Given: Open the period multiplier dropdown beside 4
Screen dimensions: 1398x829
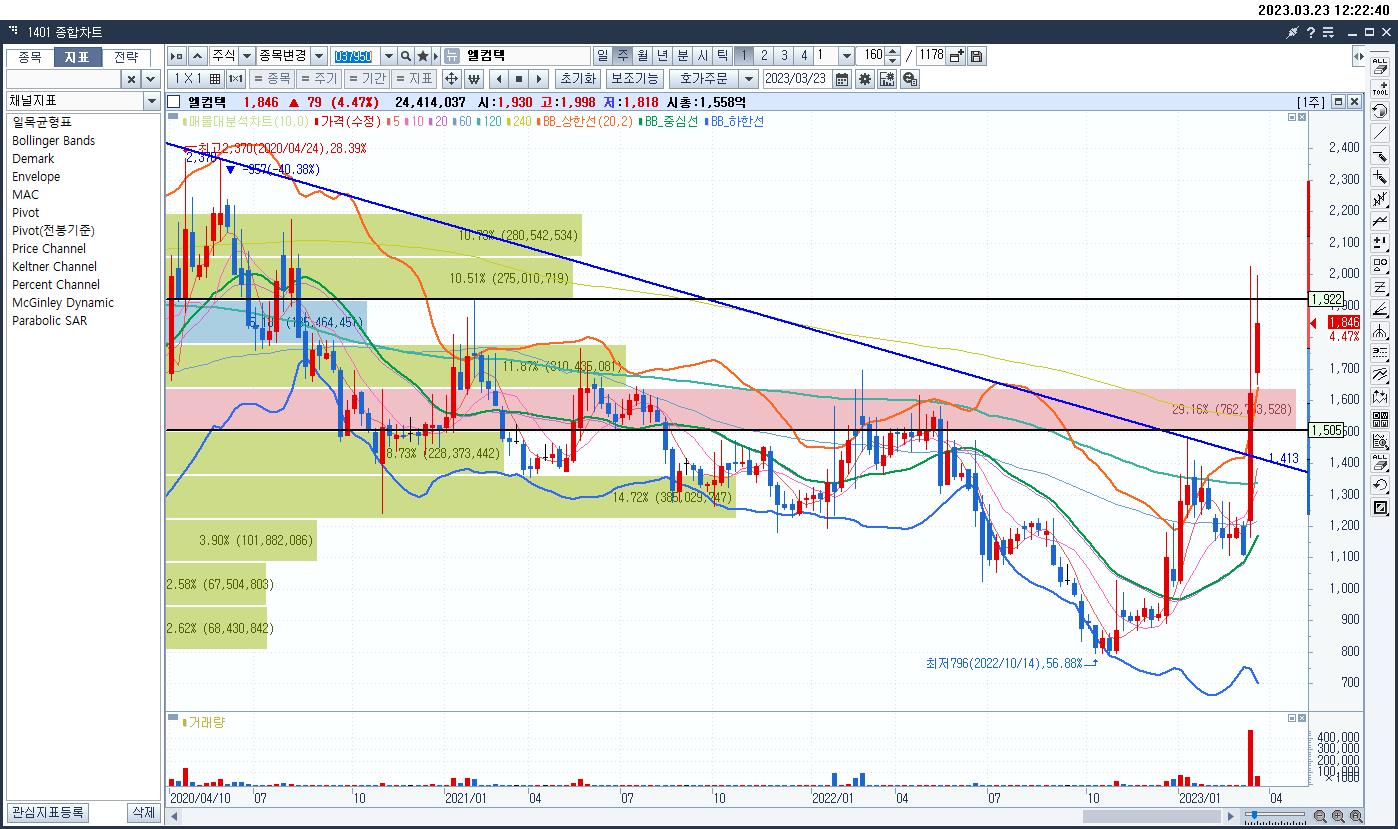Looking at the screenshot, I should [x=847, y=56].
